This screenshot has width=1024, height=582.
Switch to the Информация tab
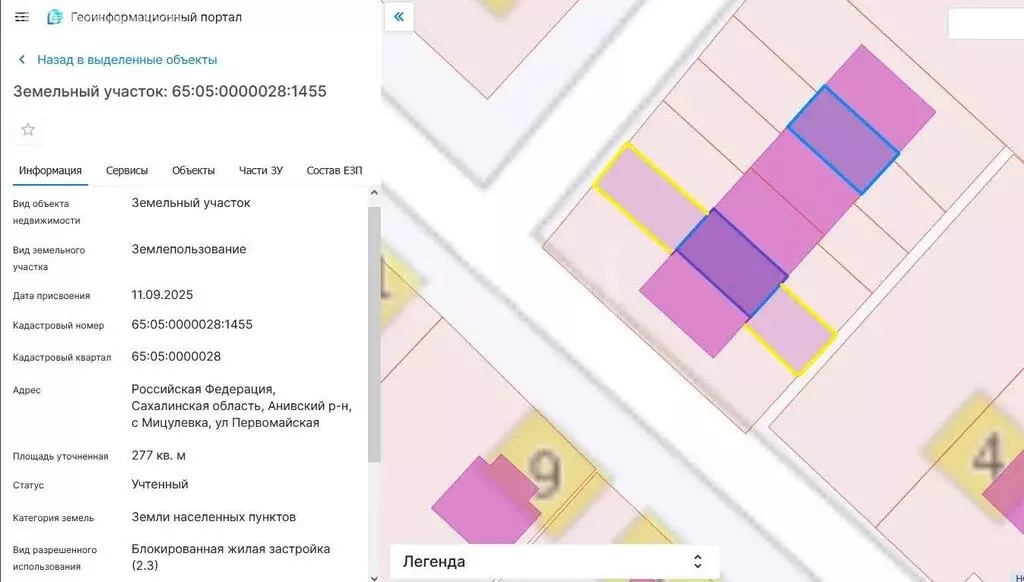coord(50,170)
